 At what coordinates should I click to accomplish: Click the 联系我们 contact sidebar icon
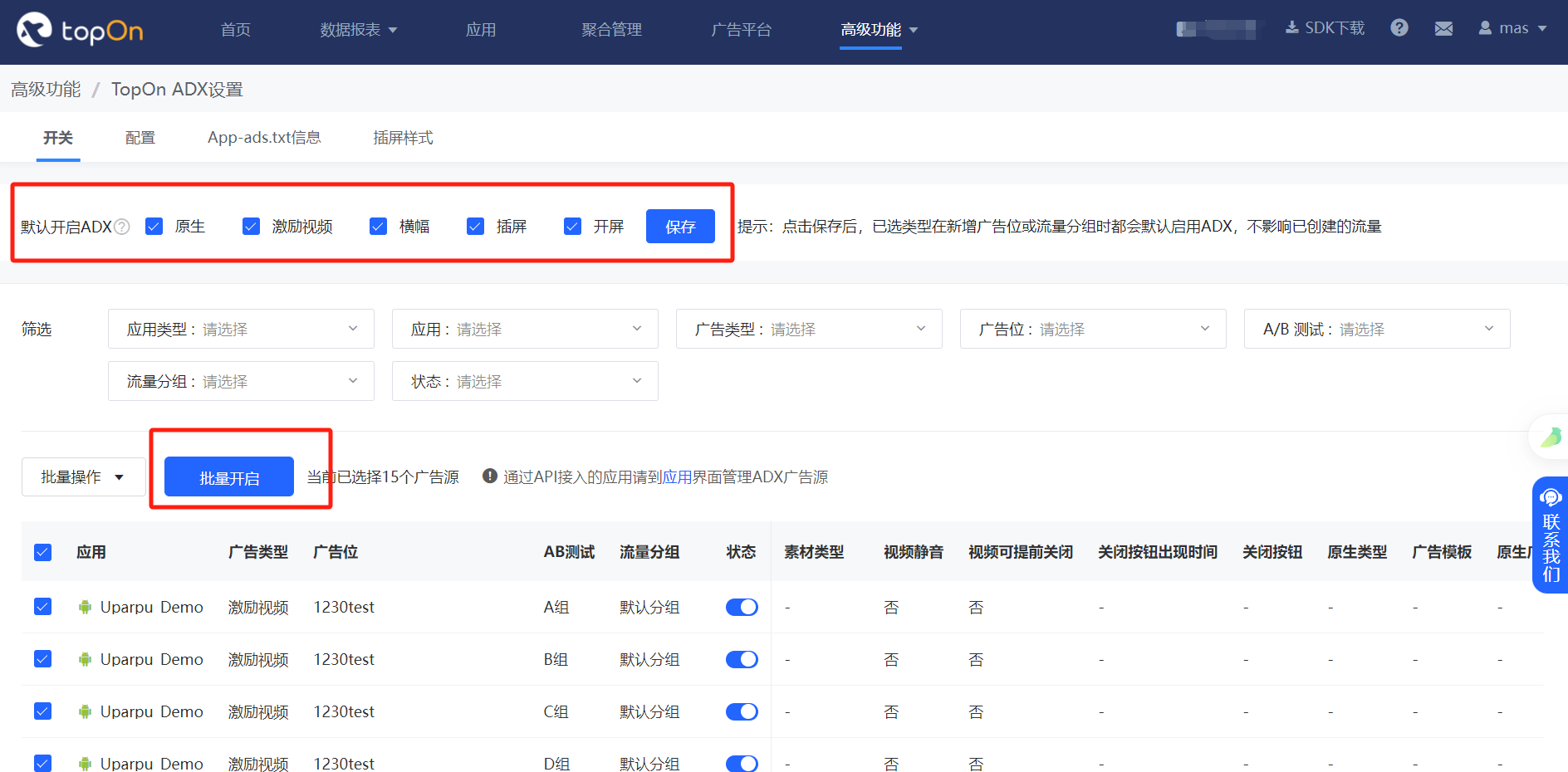tap(1550, 496)
